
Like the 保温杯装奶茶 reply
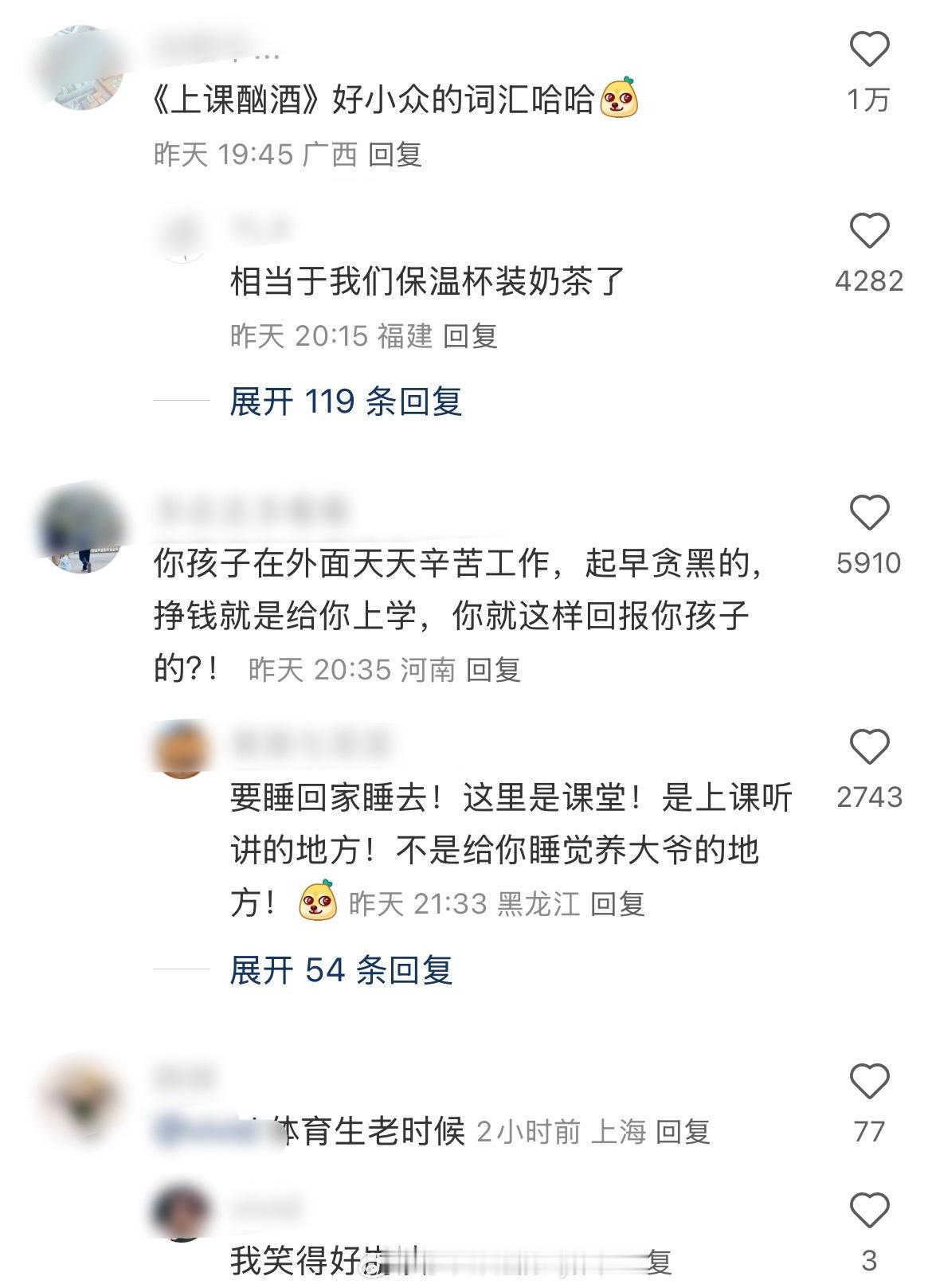(869, 231)
